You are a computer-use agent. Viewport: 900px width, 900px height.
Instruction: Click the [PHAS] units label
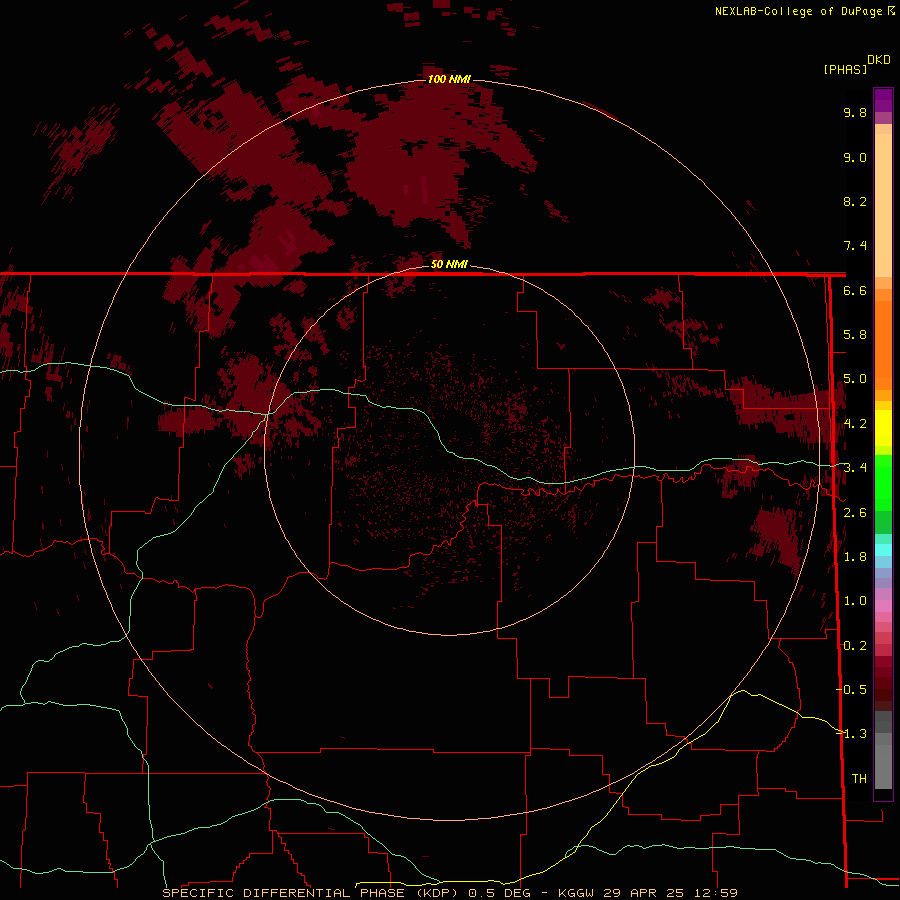845,69
